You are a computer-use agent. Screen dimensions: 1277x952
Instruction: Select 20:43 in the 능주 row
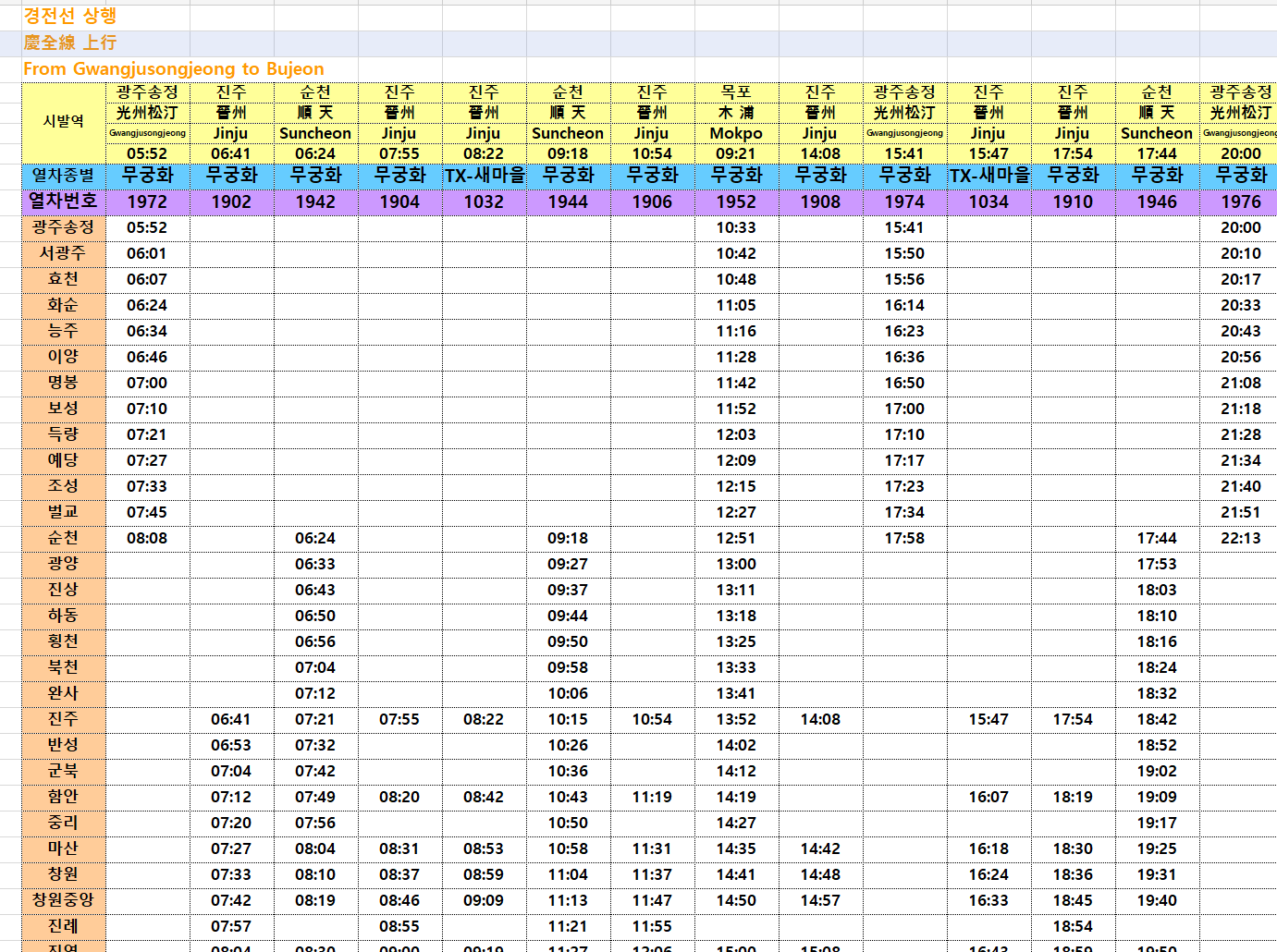(1240, 331)
